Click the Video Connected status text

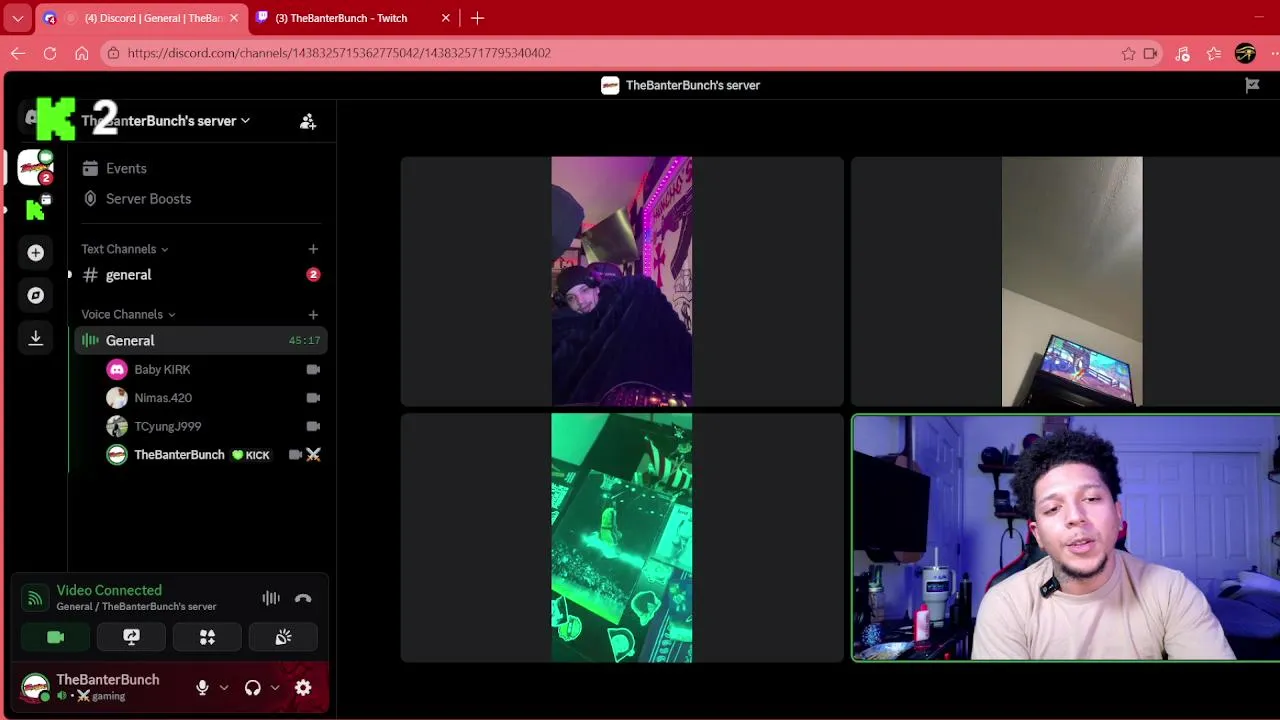pyautogui.click(x=109, y=590)
